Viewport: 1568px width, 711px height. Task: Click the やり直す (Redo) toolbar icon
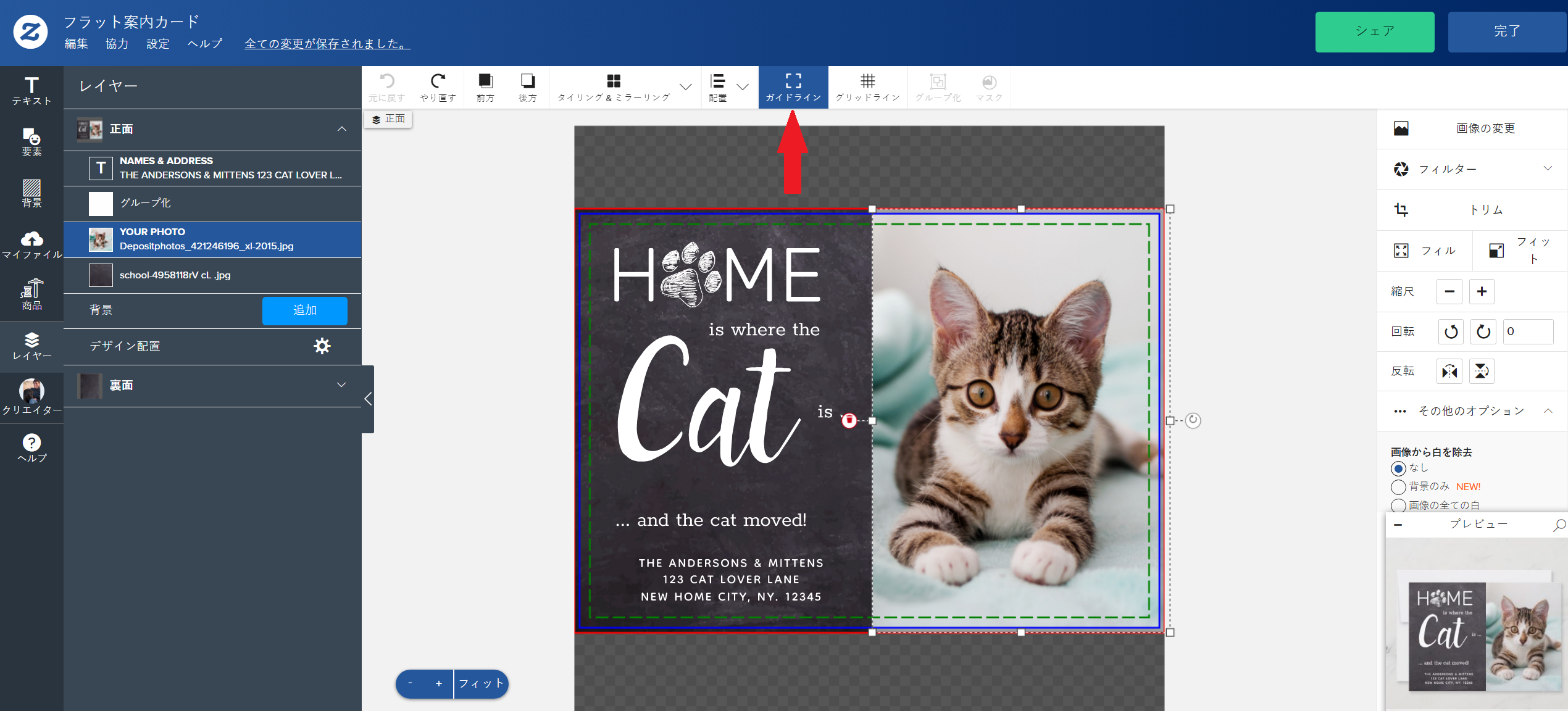438,88
